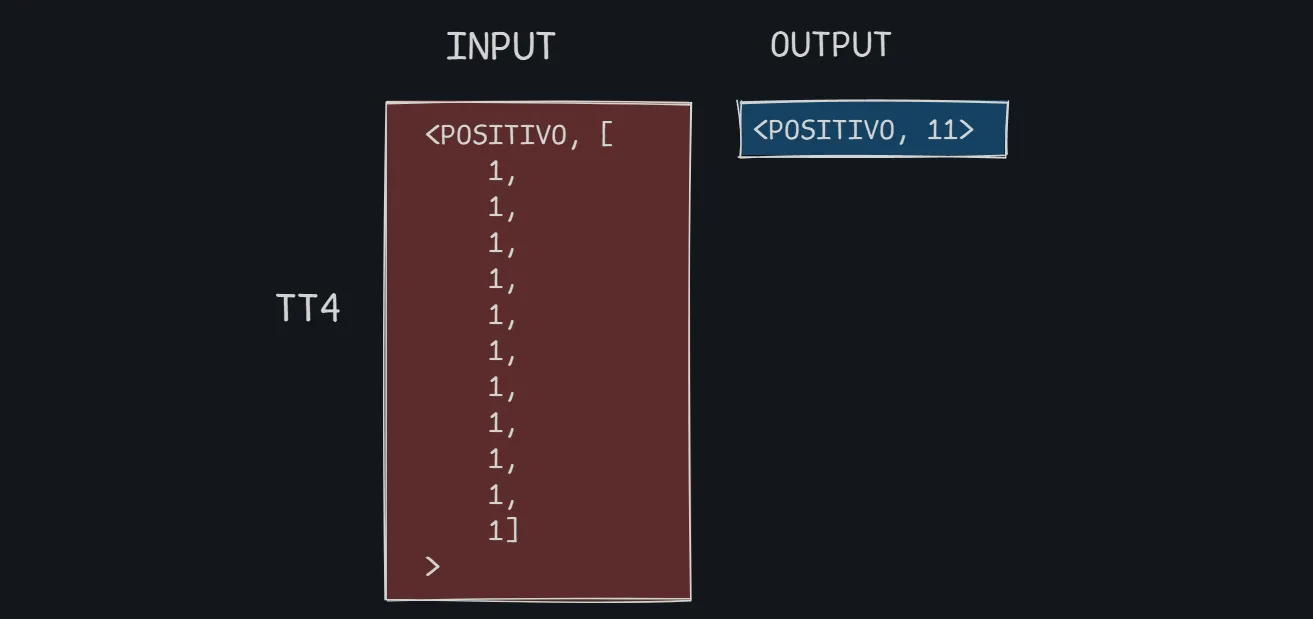Image resolution: width=1313 pixels, height=619 pixels.
Task: Pick the sixth 1 in the list
Action: click(x=495, y=352)
